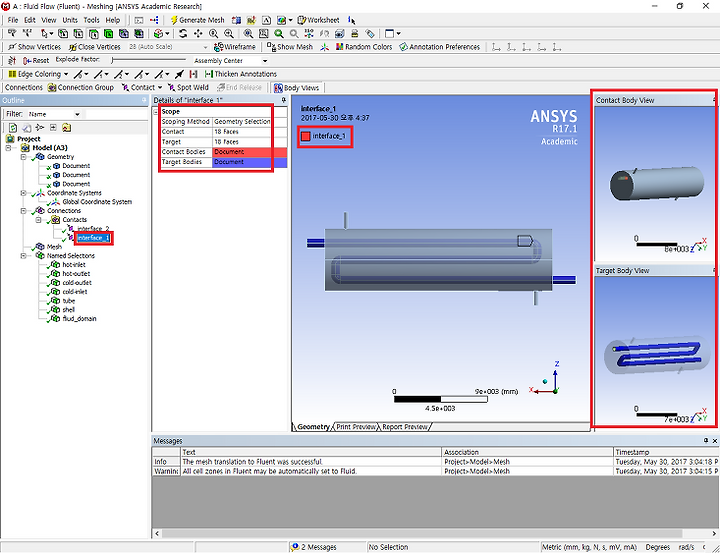Click the Generate Mesh button
This screenshot has height=553, width=720.
point(197,20)
